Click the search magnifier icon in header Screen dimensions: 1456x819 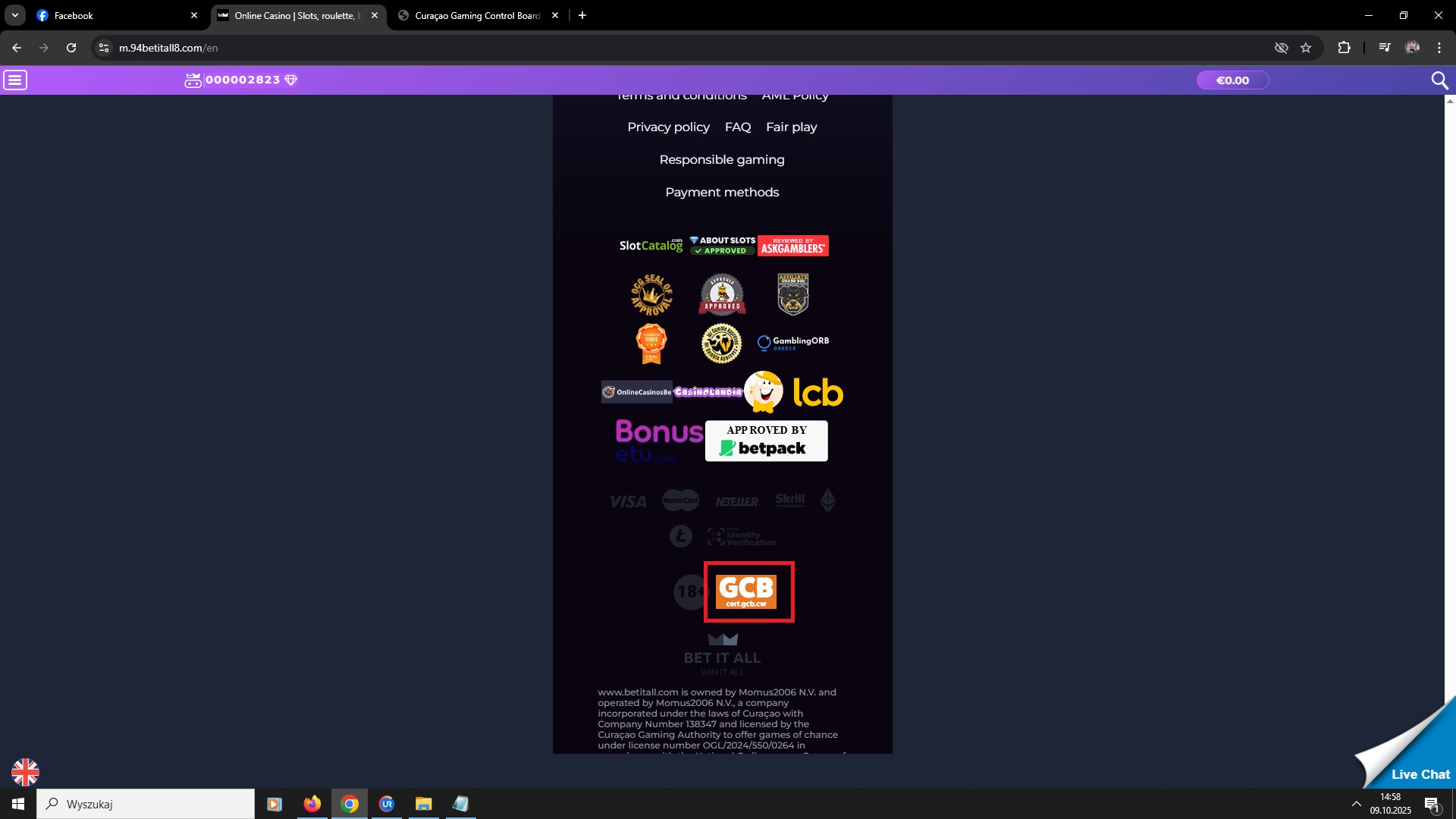coord(1439,80)
